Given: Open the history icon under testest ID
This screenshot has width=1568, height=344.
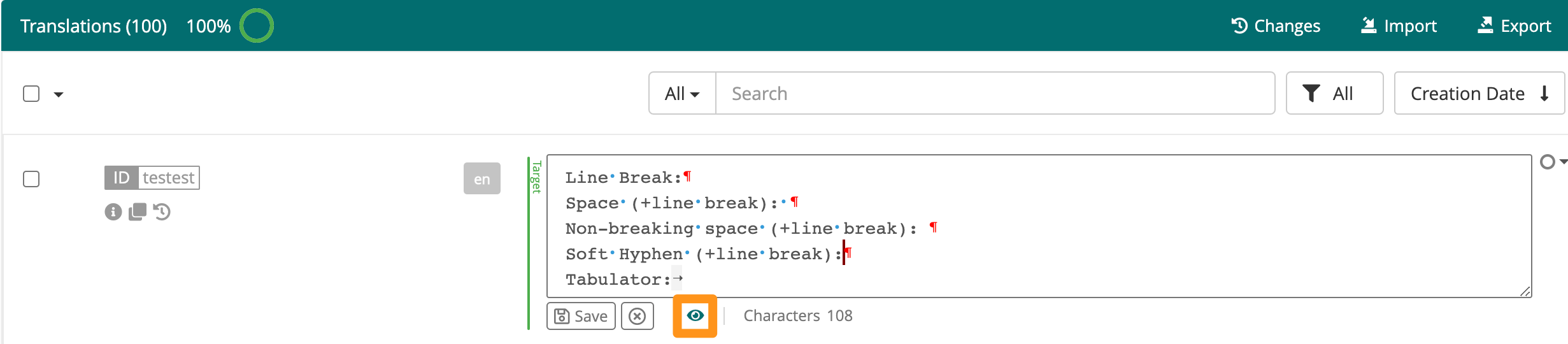Looking at the screenshot, I should tap(162, 211).
